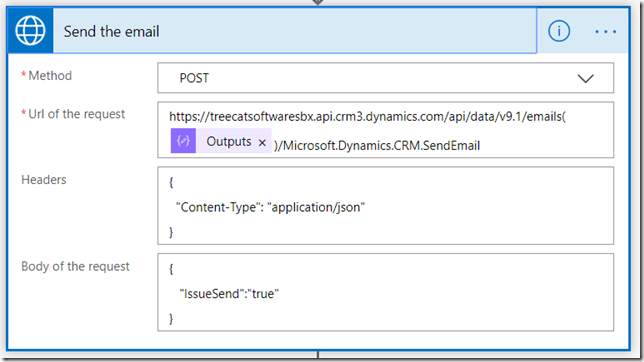644x362 pixels.
Task: Click the Headers label
Action: 44,180
